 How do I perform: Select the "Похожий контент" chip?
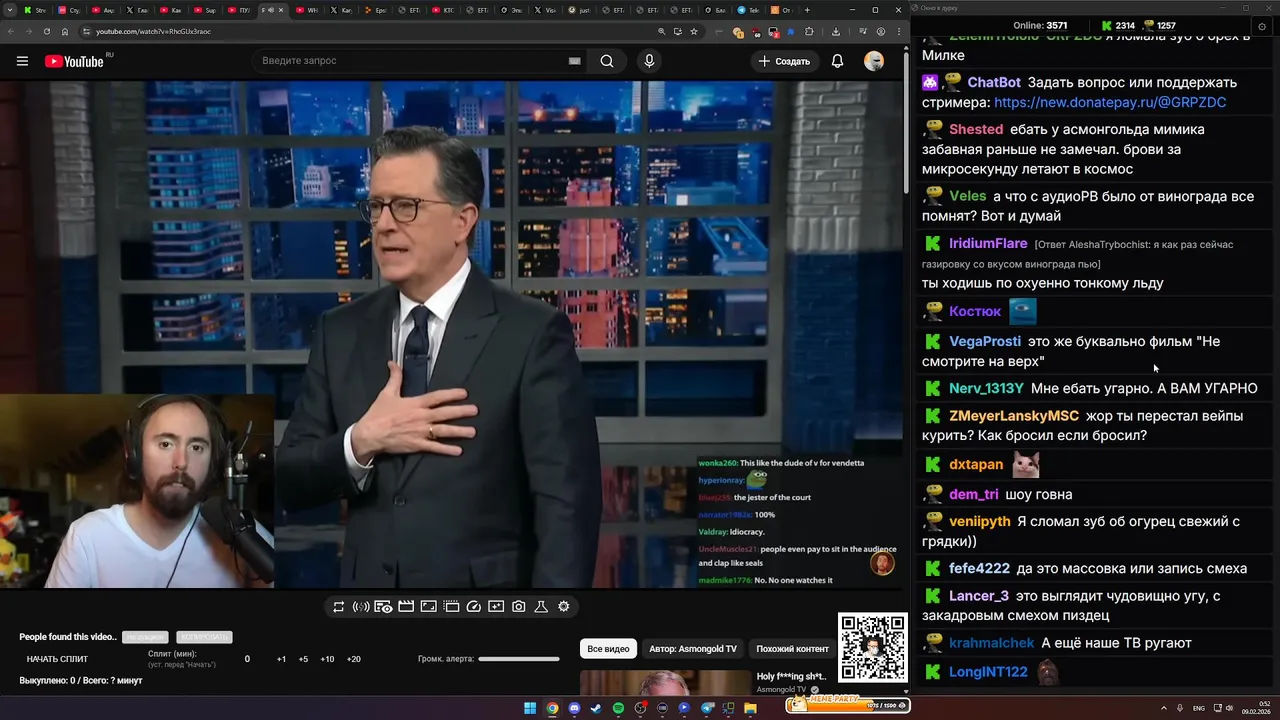tap(792, 649)
